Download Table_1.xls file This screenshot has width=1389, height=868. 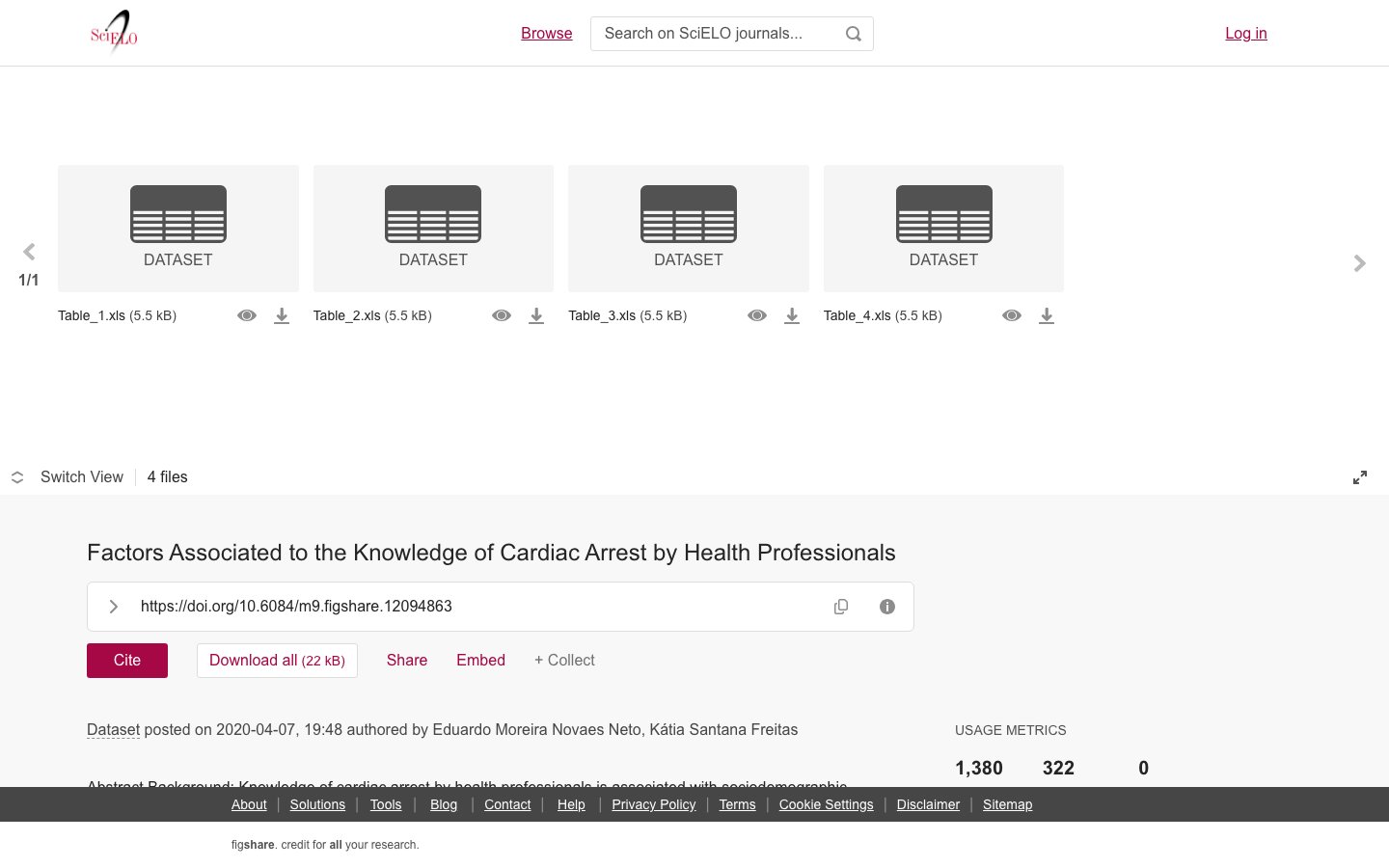[x=282, y=315]
